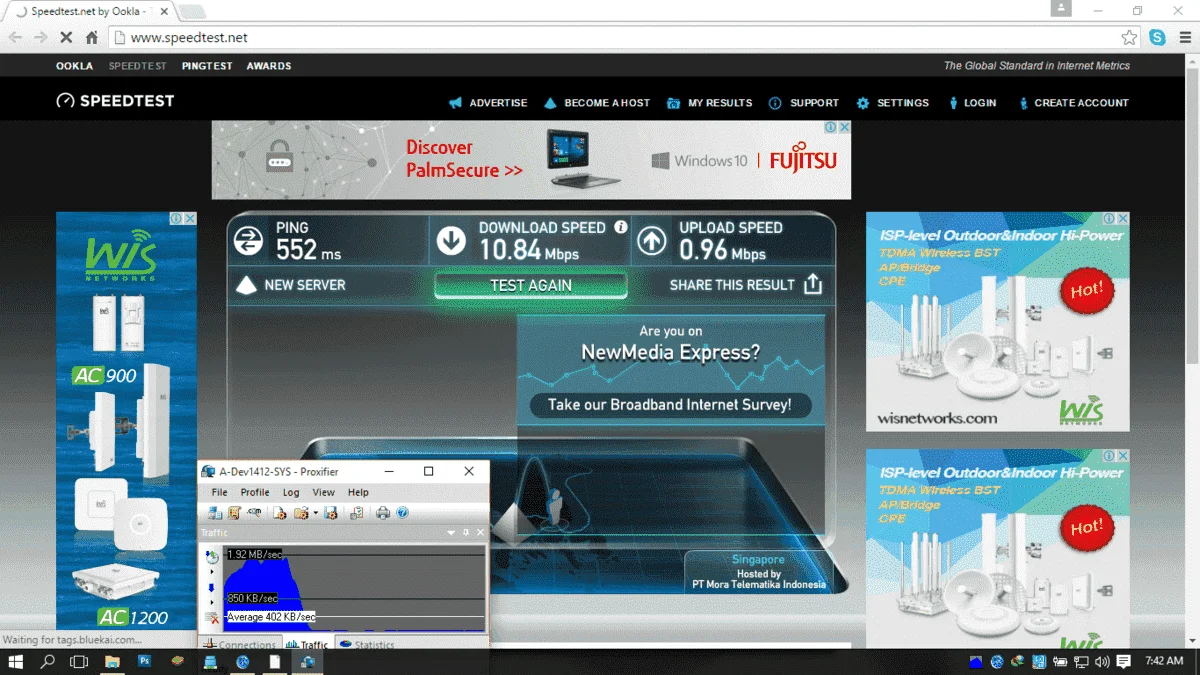
Task: Open the SUPPORT link
Action: [805, 103]
